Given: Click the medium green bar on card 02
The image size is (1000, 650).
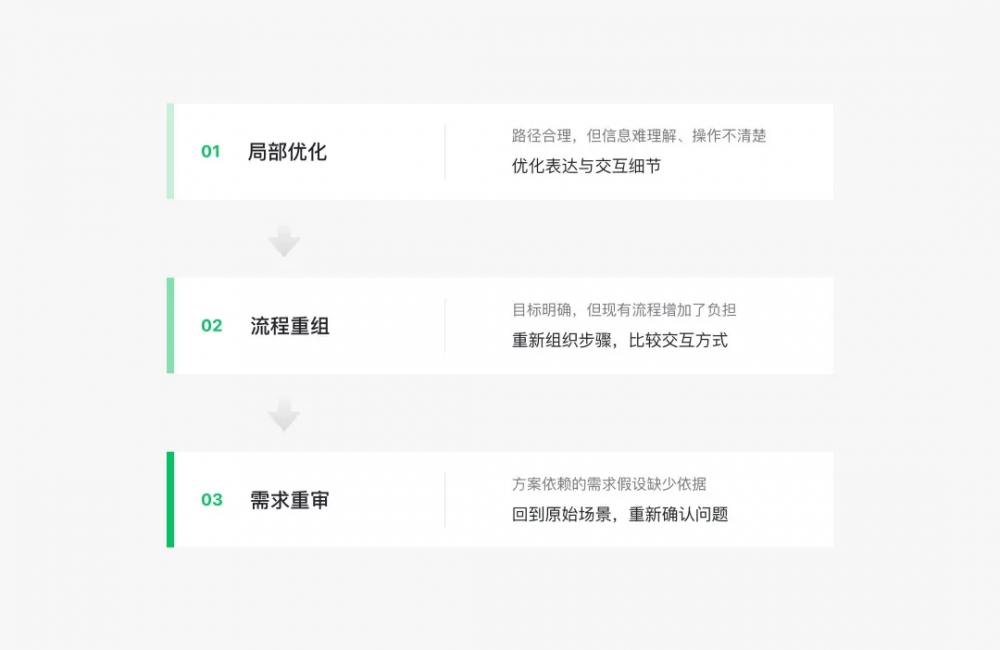Looking at the screenshot, I should [170, 325].
